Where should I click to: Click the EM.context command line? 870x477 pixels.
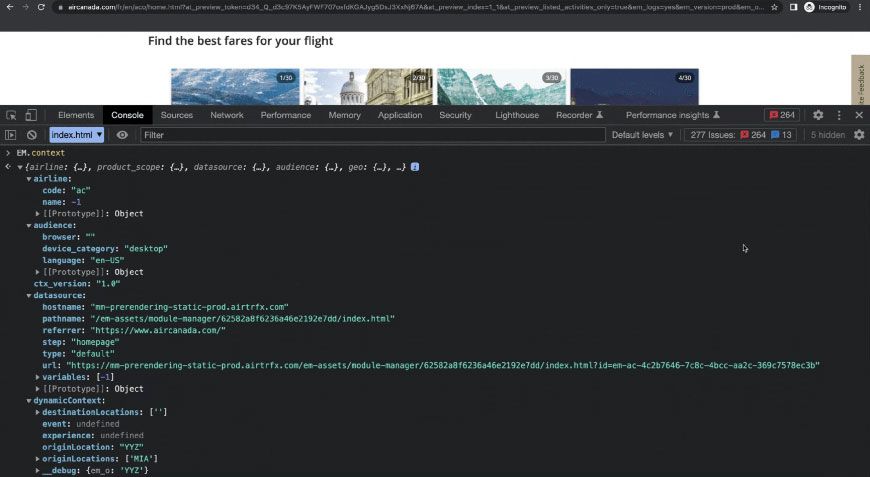coord(41,153)
